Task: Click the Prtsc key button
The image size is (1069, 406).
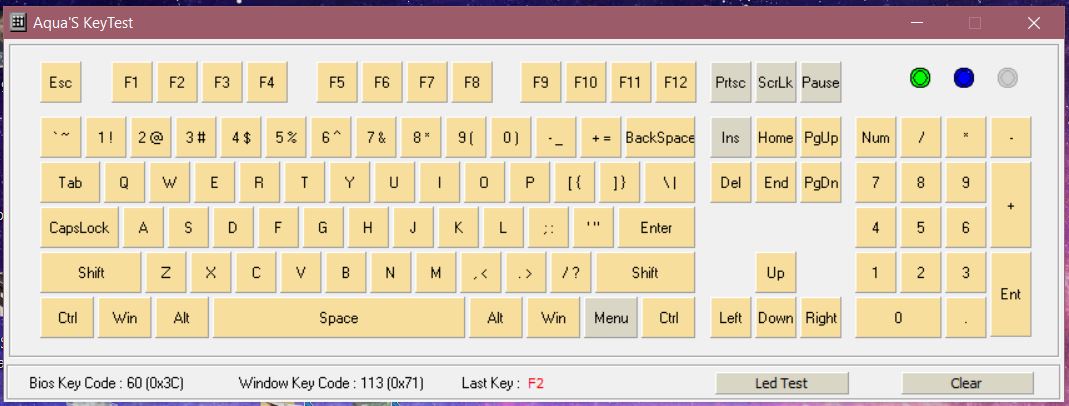Action: pyautogui.click(x=731, y=82)
